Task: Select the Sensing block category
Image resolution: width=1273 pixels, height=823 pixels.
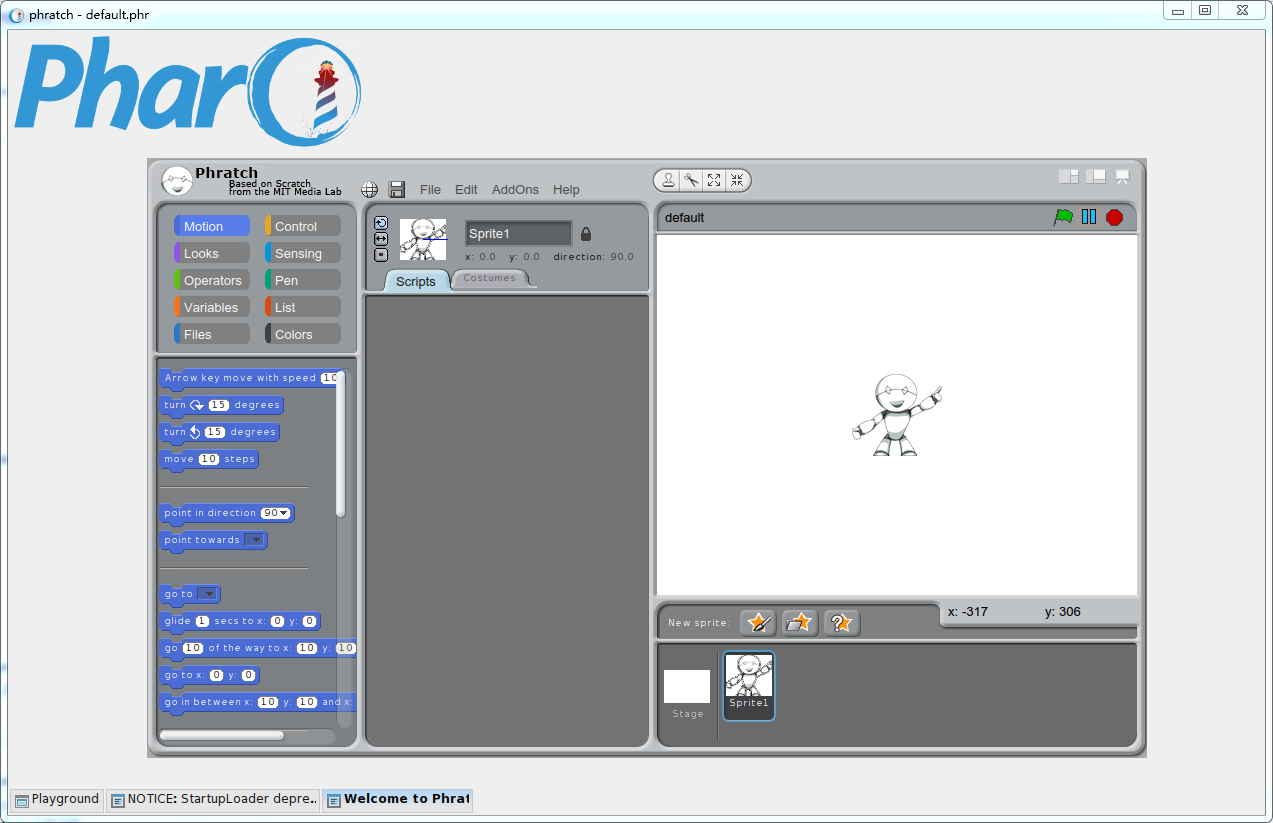Action: pos(302,254)
